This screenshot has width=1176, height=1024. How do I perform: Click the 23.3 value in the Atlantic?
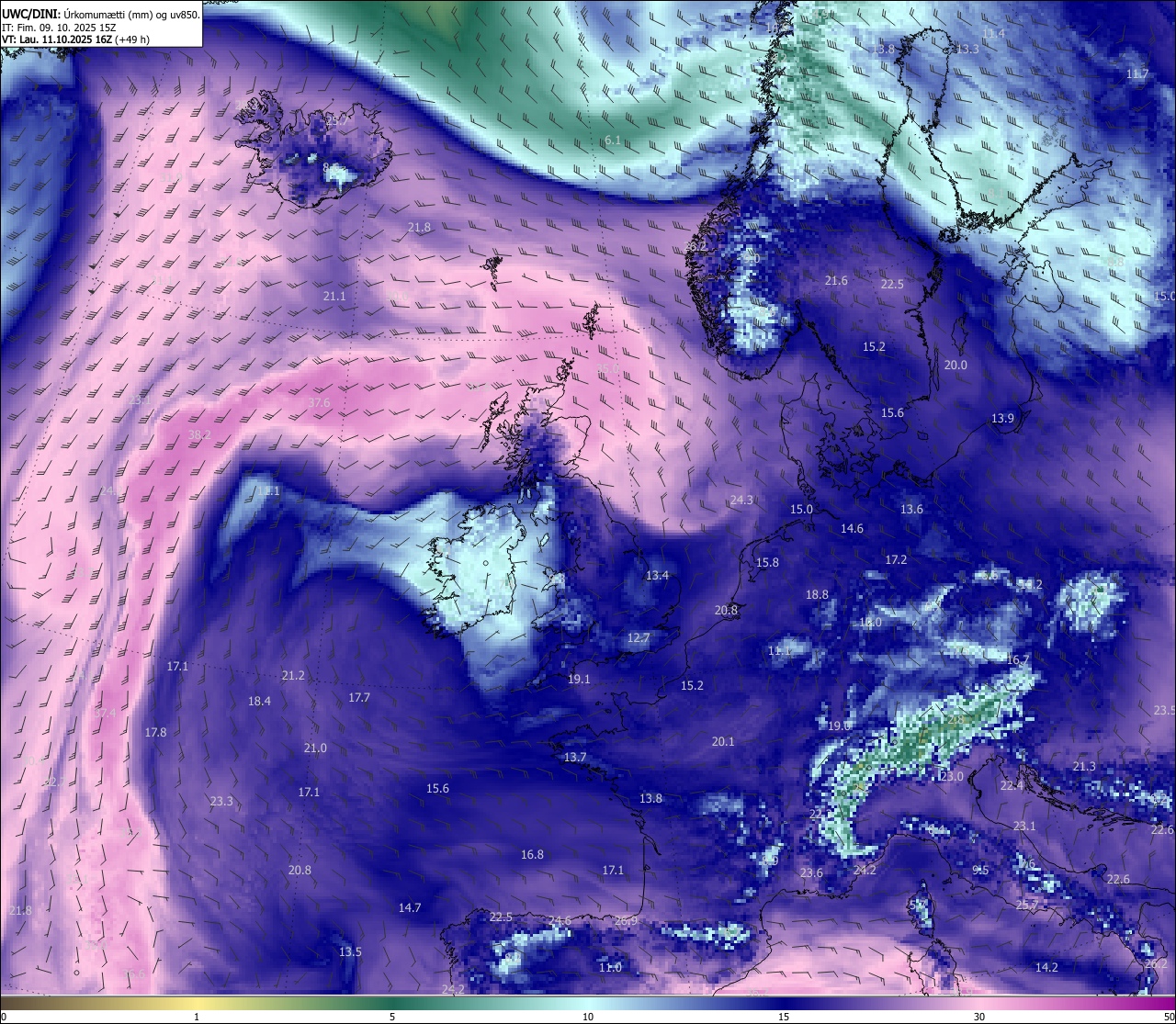click(221, 801)
